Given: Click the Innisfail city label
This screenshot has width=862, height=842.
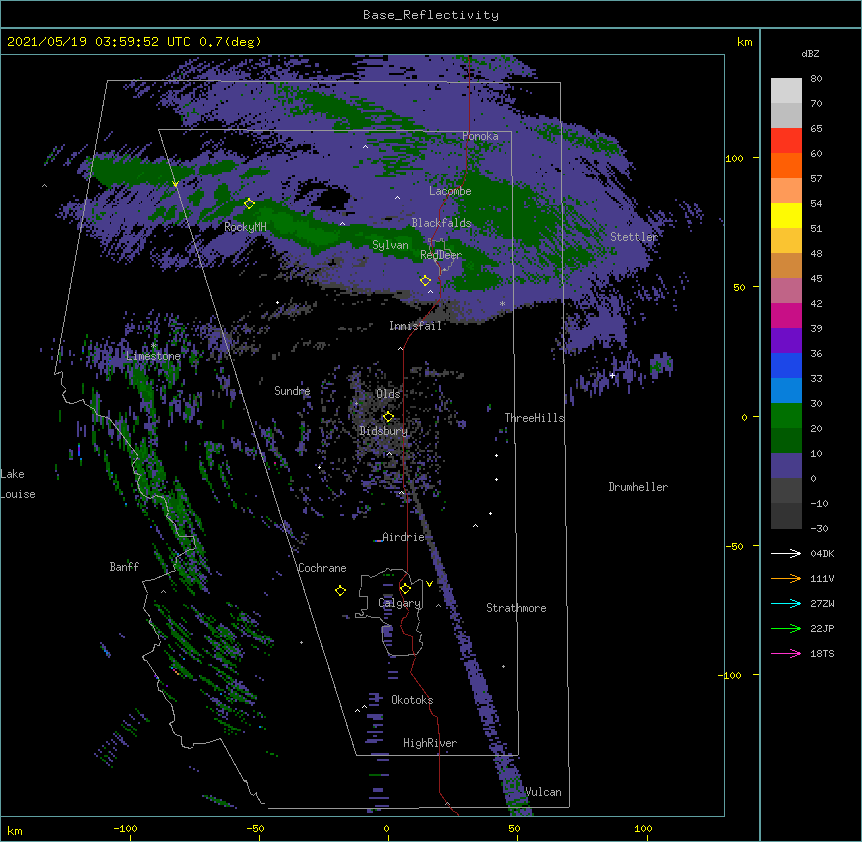Looking at the screenshot, I should tap(415, 326).
